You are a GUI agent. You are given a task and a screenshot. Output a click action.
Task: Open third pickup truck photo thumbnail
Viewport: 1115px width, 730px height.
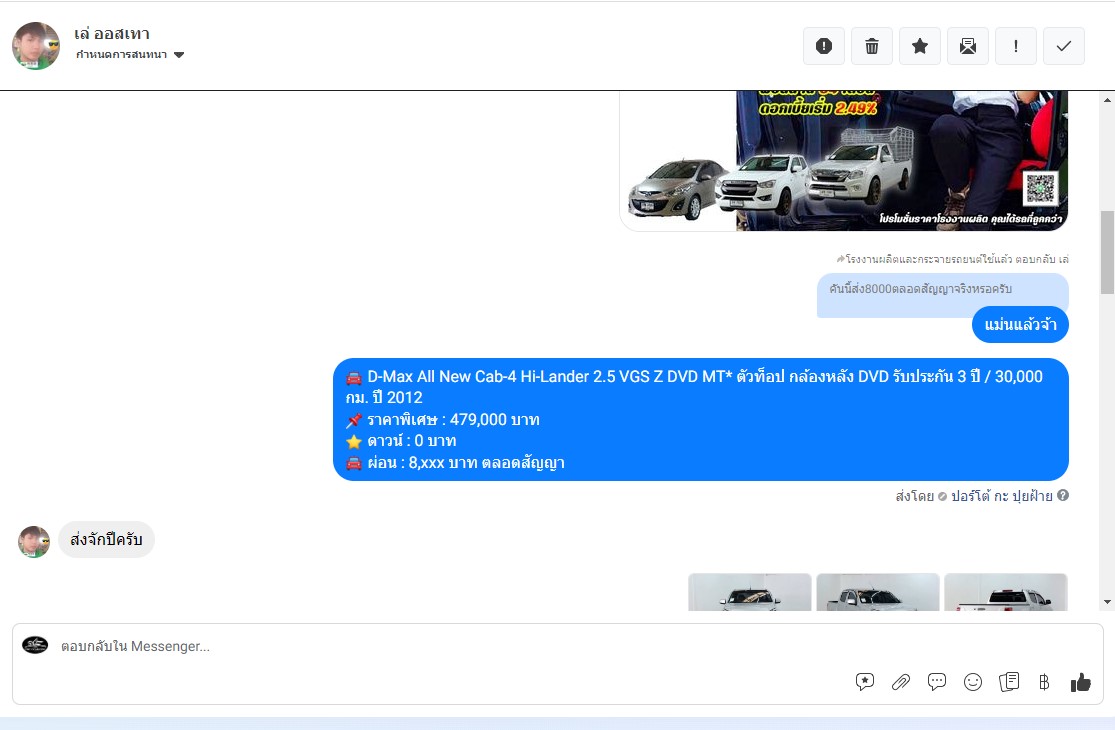(1005, 592)
